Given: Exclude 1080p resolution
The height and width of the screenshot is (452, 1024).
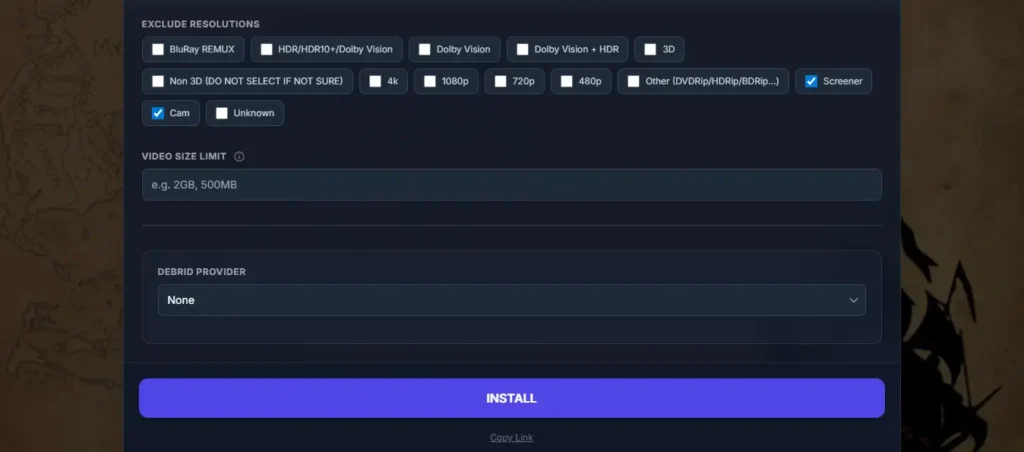Looking at the screenshot, I should 430,81.
